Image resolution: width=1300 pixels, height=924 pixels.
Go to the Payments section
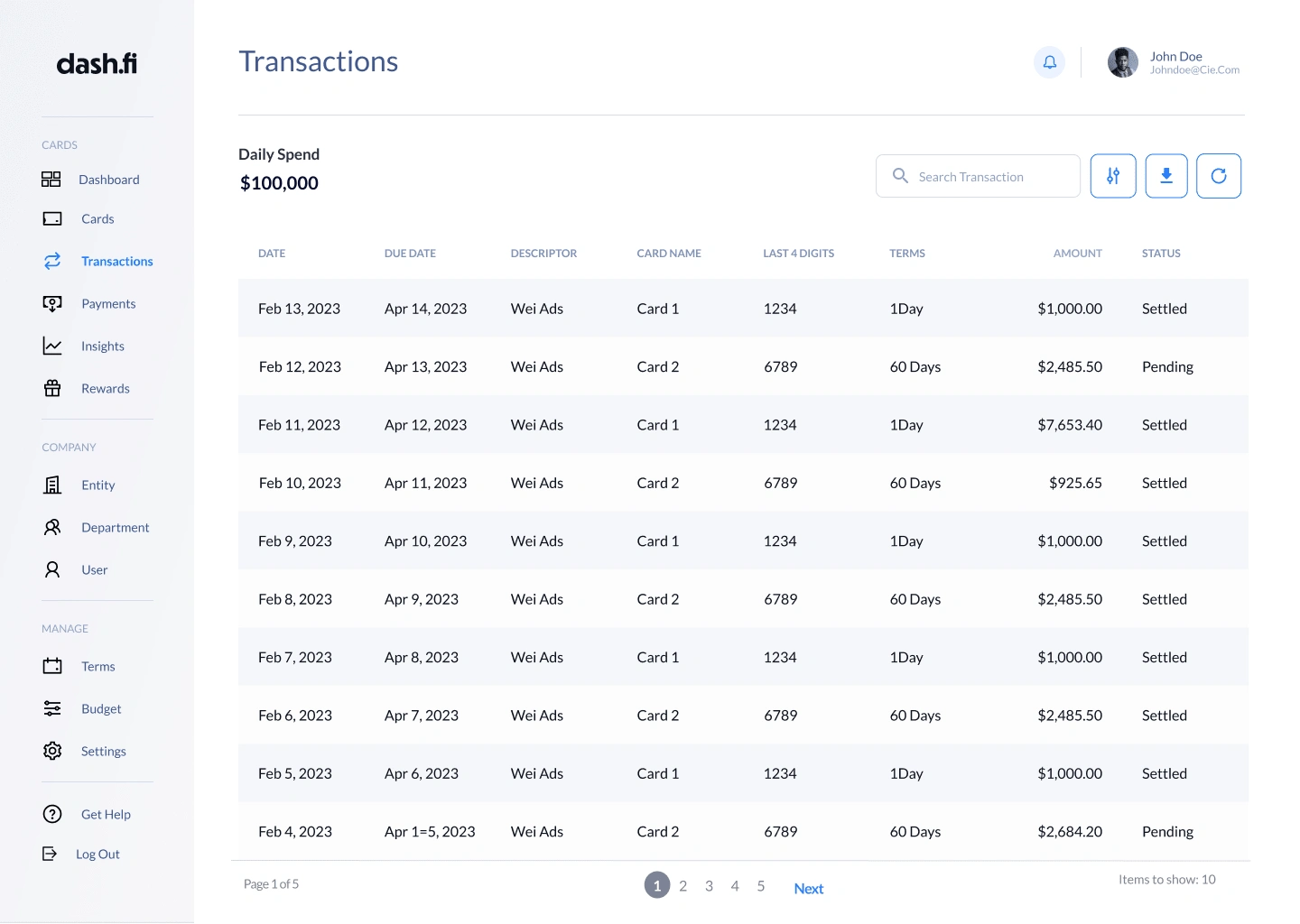click(x=108, y=303)
